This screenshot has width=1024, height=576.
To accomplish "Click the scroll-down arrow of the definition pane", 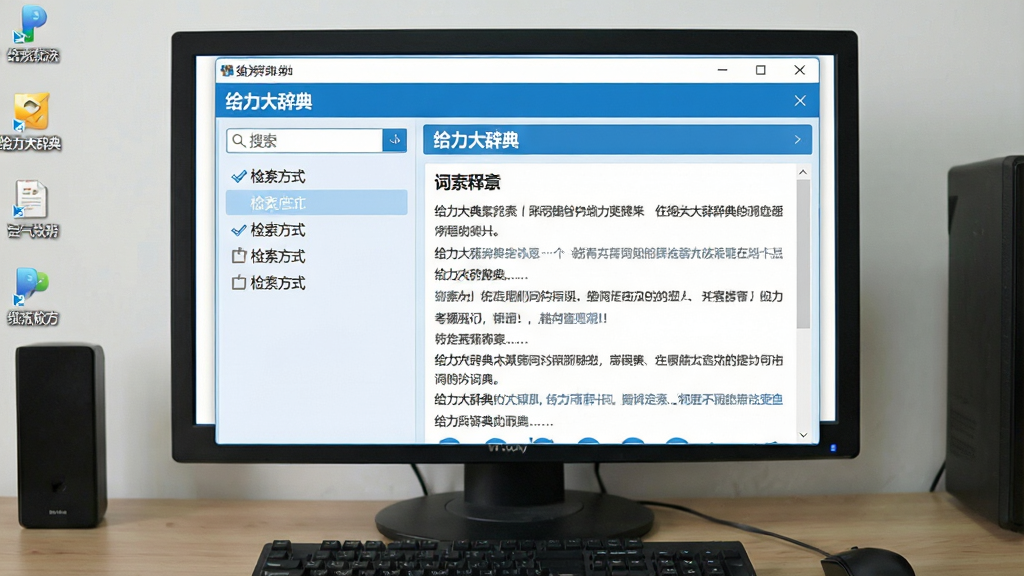I will [x=803, y=435].
